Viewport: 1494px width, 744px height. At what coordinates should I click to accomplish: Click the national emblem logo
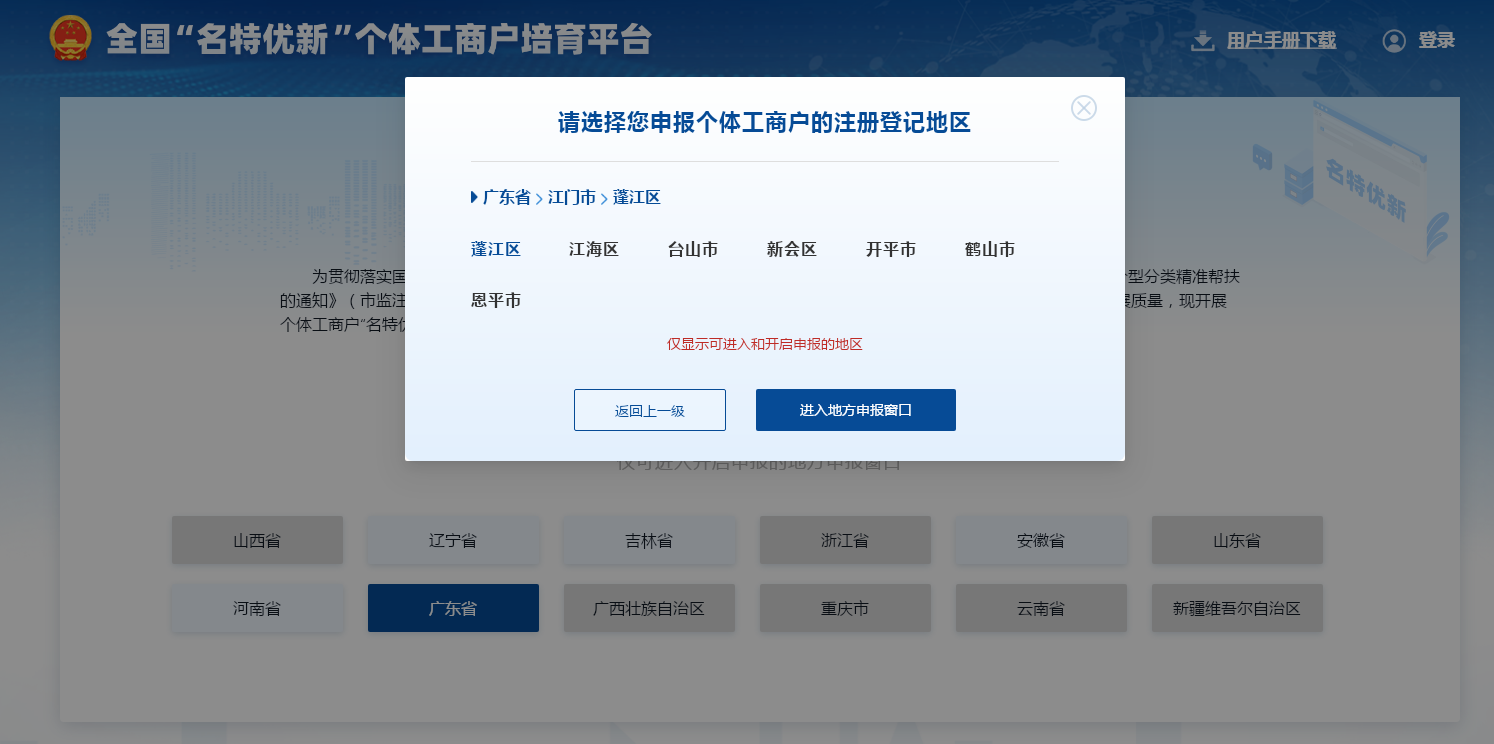pyautogui.click(x=69, y=40)
